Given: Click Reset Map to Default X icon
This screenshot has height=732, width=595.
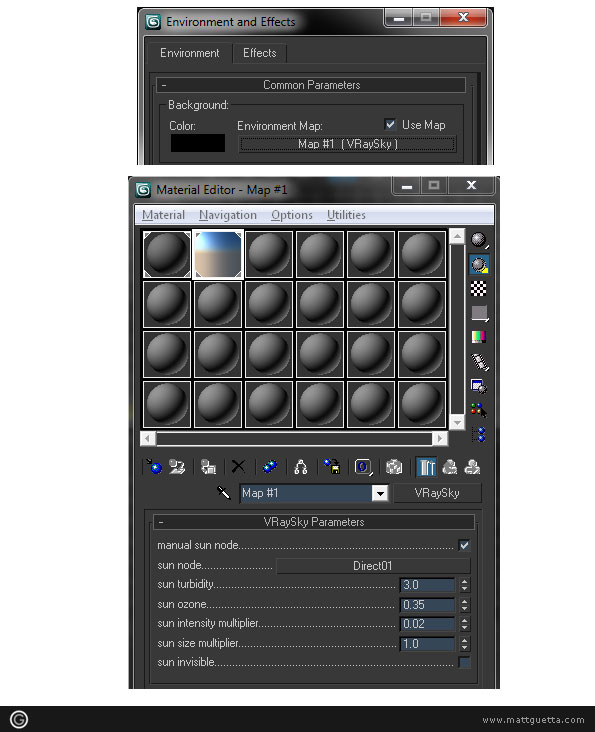Looking at the screenshot, I should pyautogui.click(x=238, y=466).
